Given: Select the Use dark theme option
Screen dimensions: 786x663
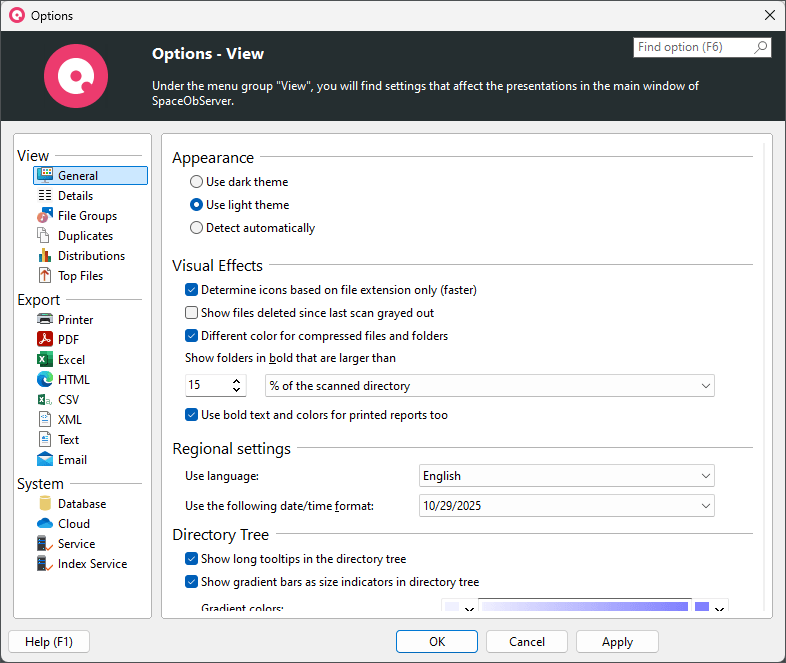Looking at the screenshot, I should 197,182.
